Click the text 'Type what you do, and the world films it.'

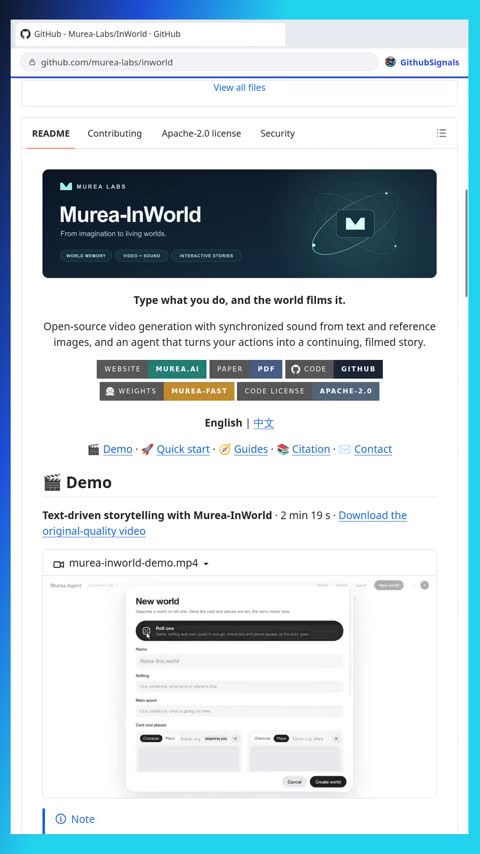tap(239, 300)
